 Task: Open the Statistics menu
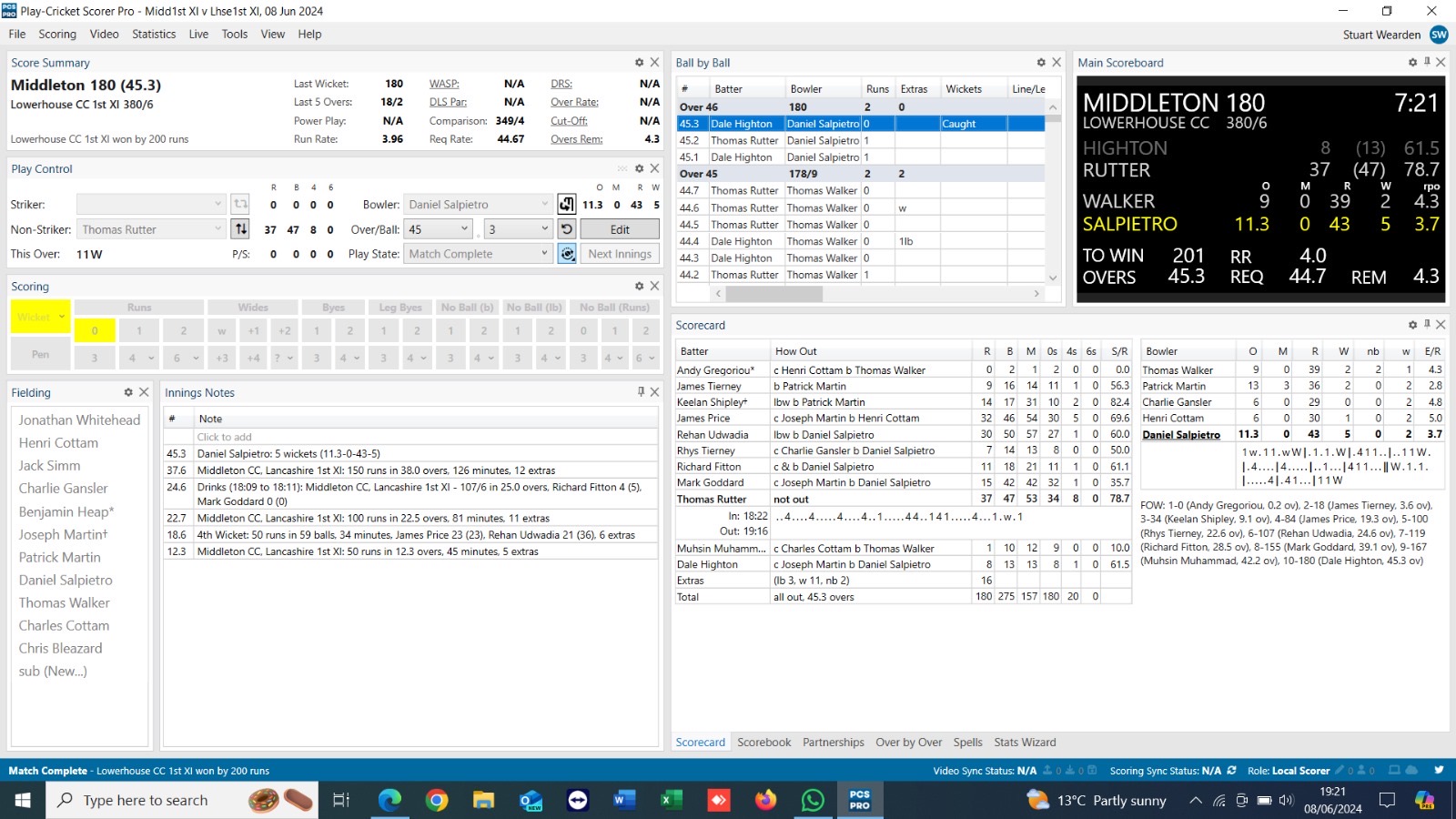154,35
